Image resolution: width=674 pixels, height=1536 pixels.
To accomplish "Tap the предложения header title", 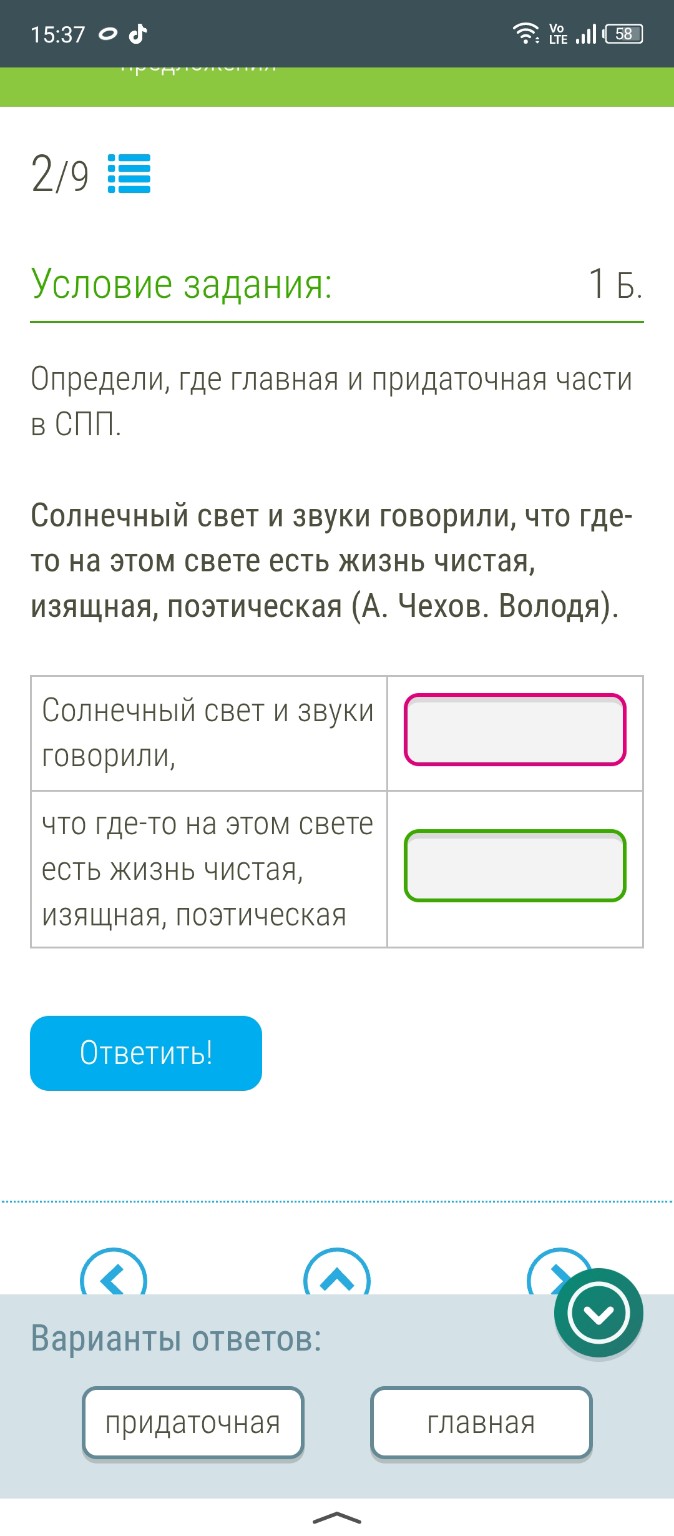I will click(x=200, y=66).
